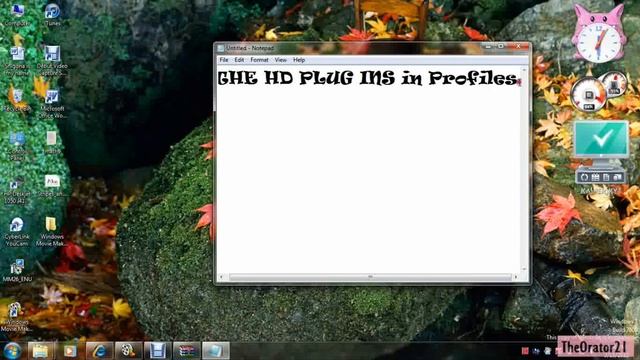Select the Microsoft Office Word shortcut

click(51, 104)
